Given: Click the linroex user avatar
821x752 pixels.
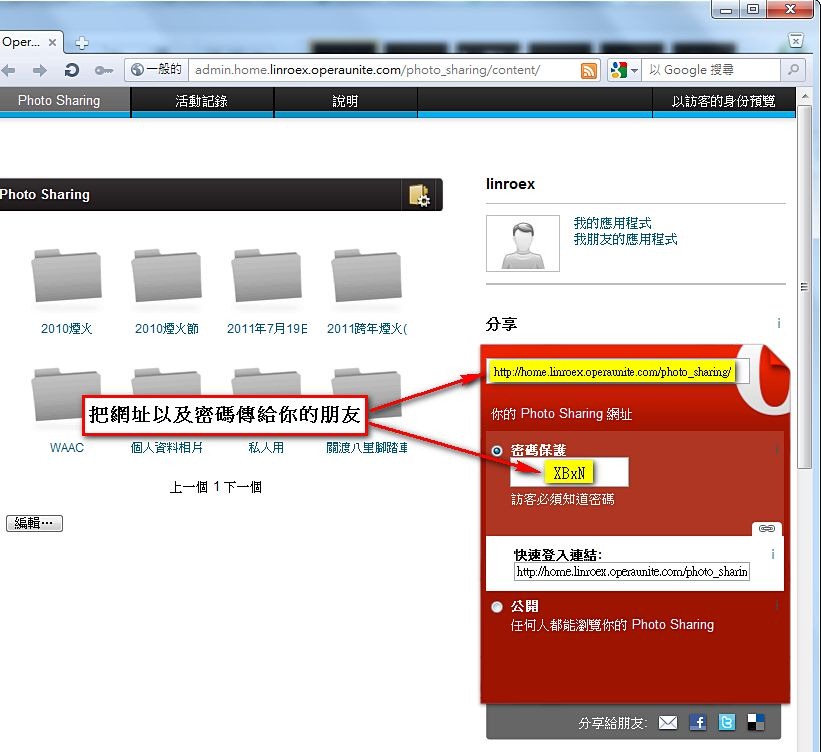Looking at the screenshot, I should click(x=523, y=243).
